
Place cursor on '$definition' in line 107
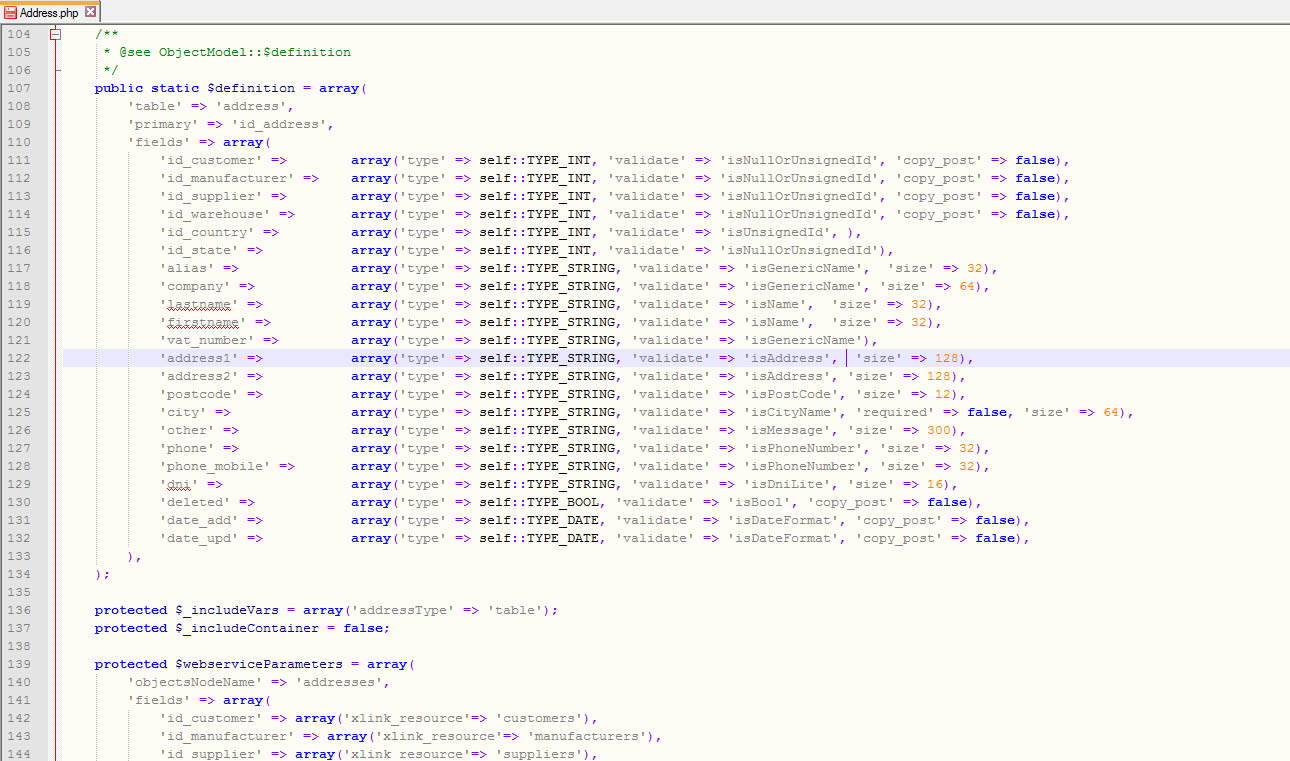[250, 88]
